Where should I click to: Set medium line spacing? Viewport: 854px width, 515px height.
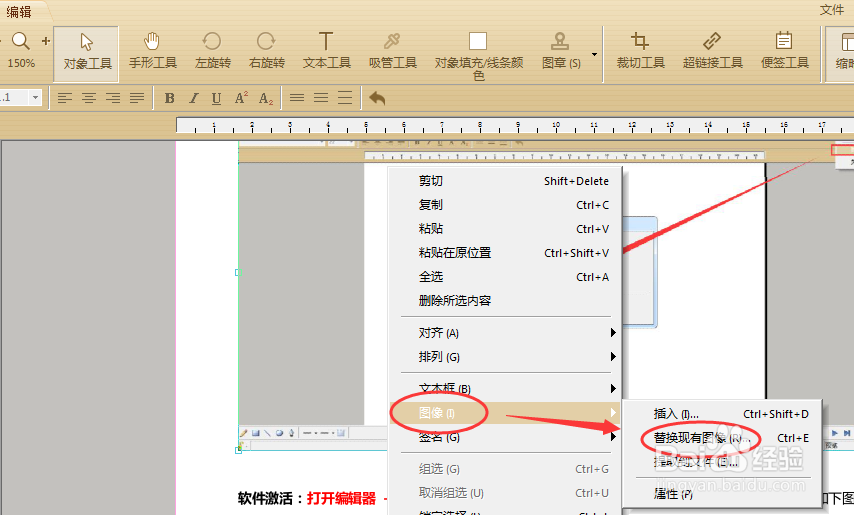(321, 98)
